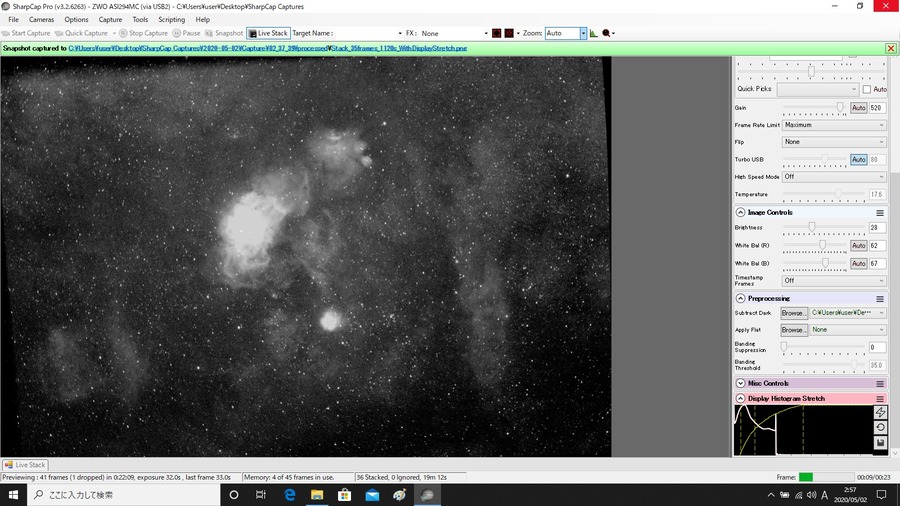Toggle the Live Stack button

pyautogui.click(x=268, y=33)
